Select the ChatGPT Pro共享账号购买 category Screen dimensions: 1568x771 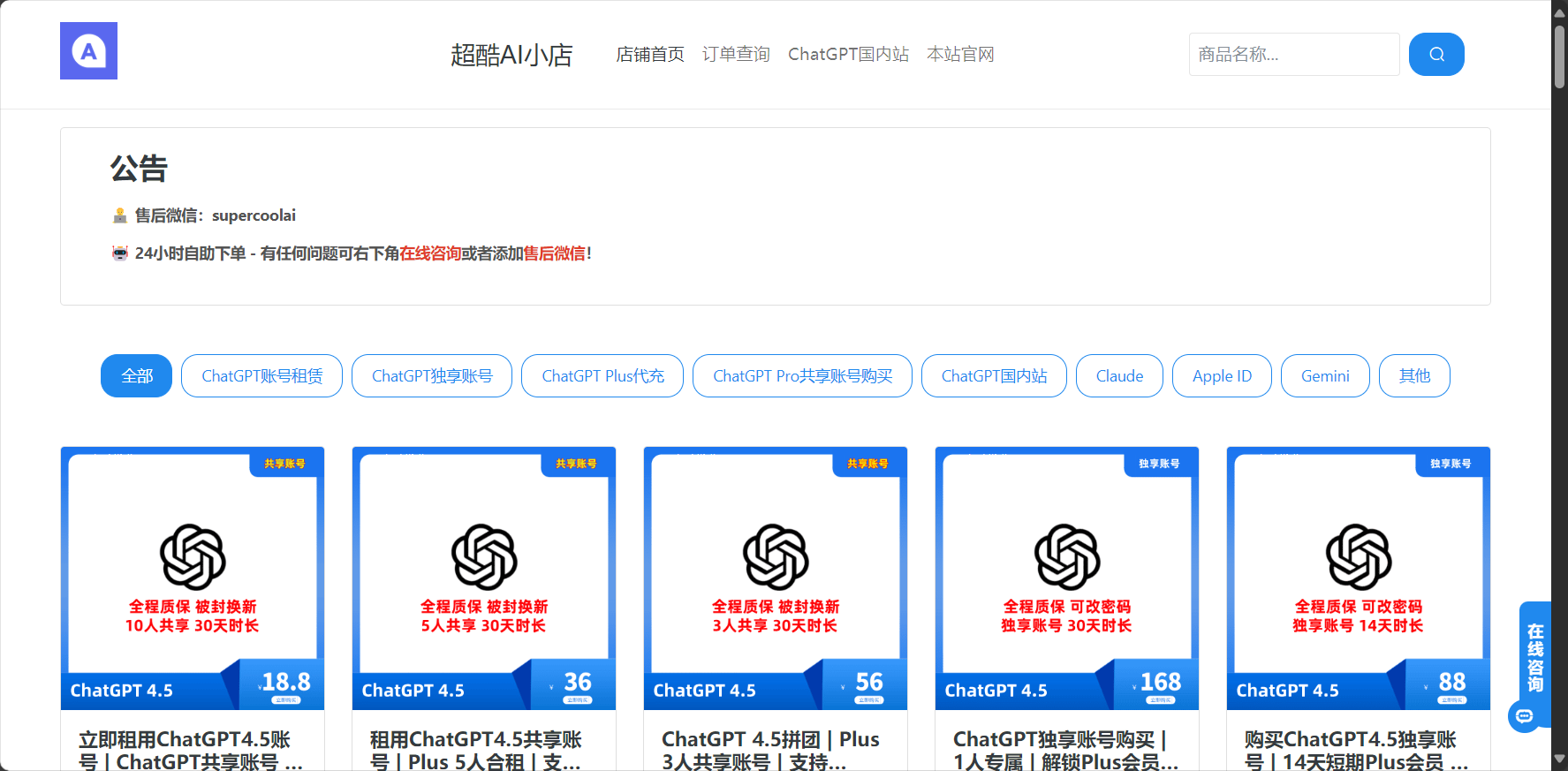802,376
